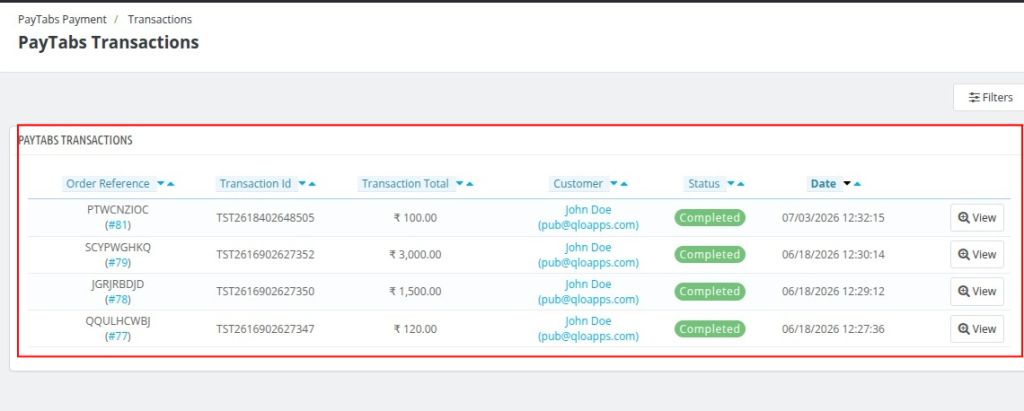Sort Date column ascending arrow

857,184
